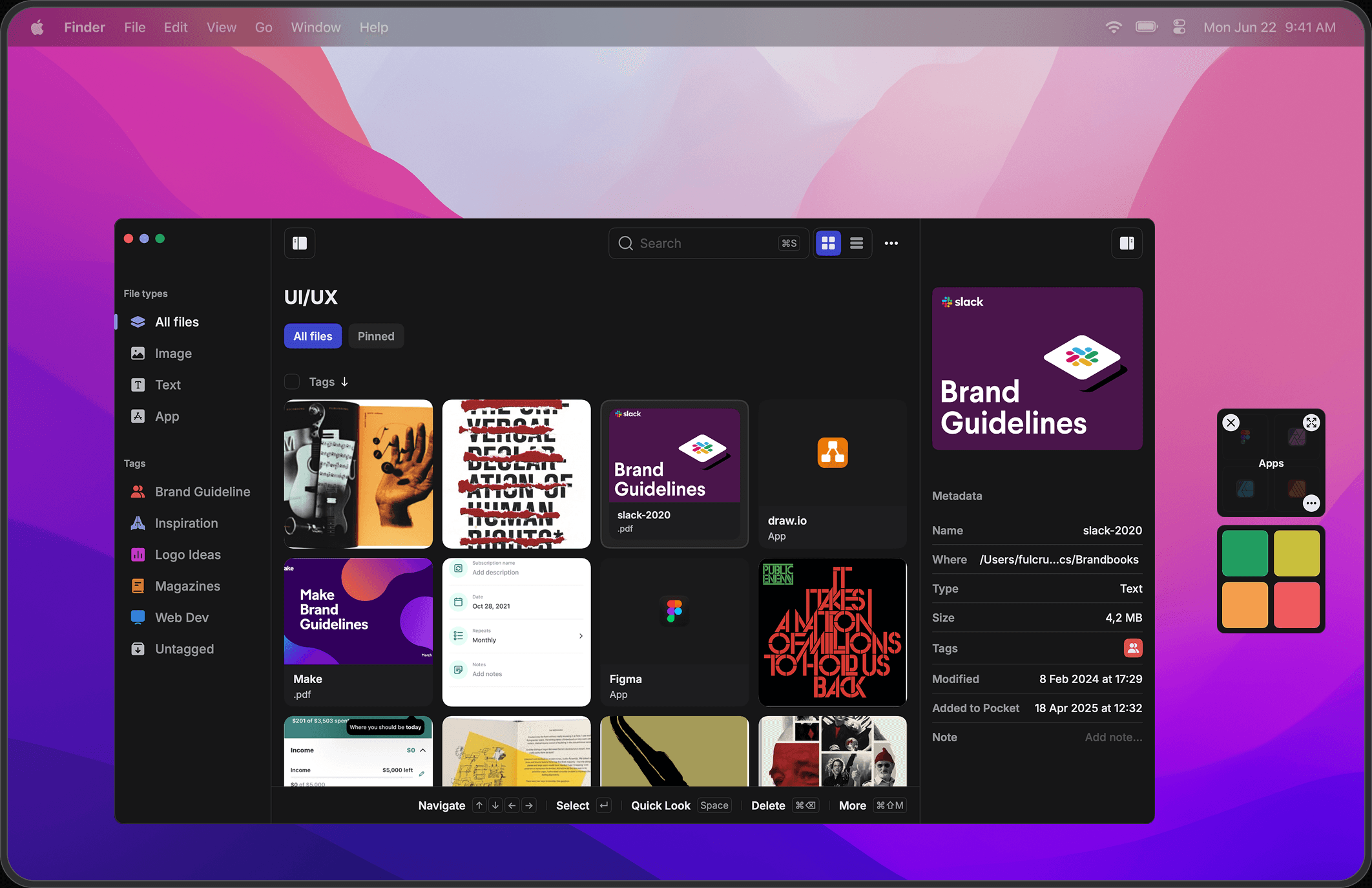1372x888 pixels.
Task: Click the Delete shortcut hint
Action: click(785, 805)
